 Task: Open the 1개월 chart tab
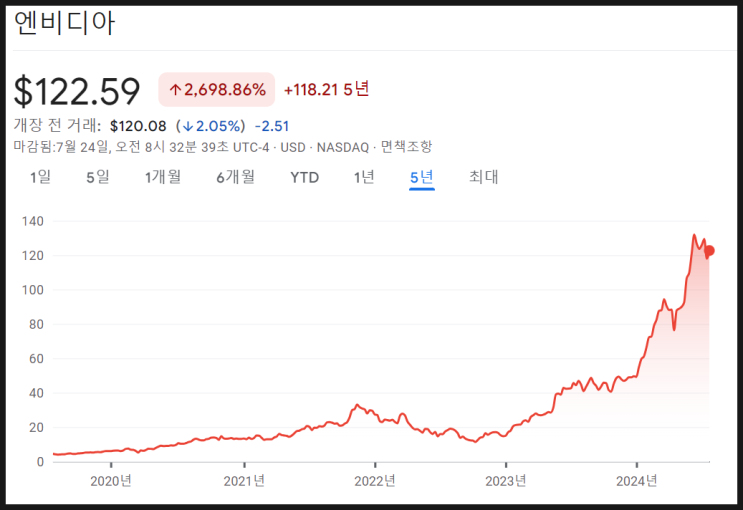pos(163,177)
